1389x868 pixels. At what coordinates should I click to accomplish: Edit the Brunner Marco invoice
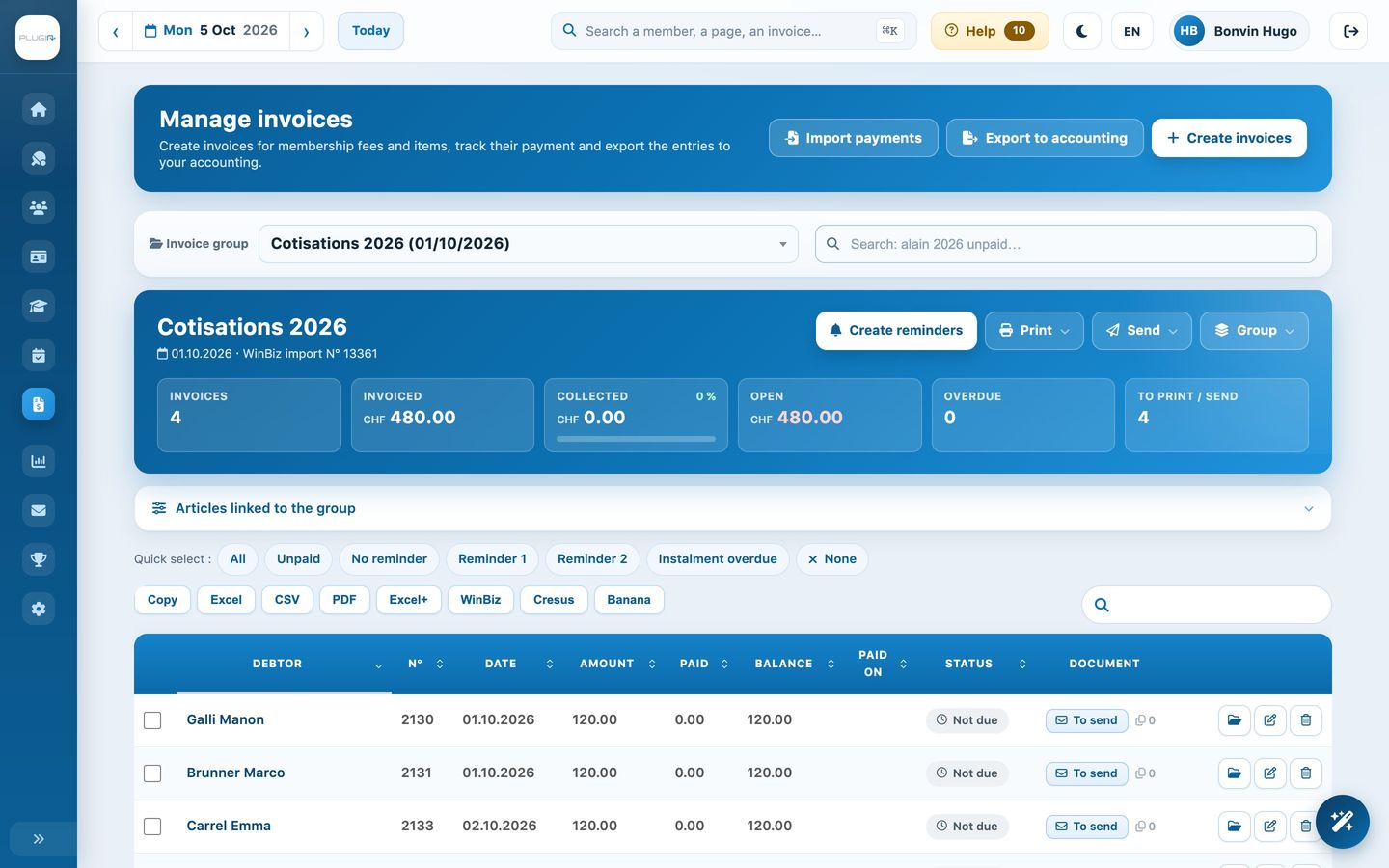pyautogui.click(x=1269, y=773)
